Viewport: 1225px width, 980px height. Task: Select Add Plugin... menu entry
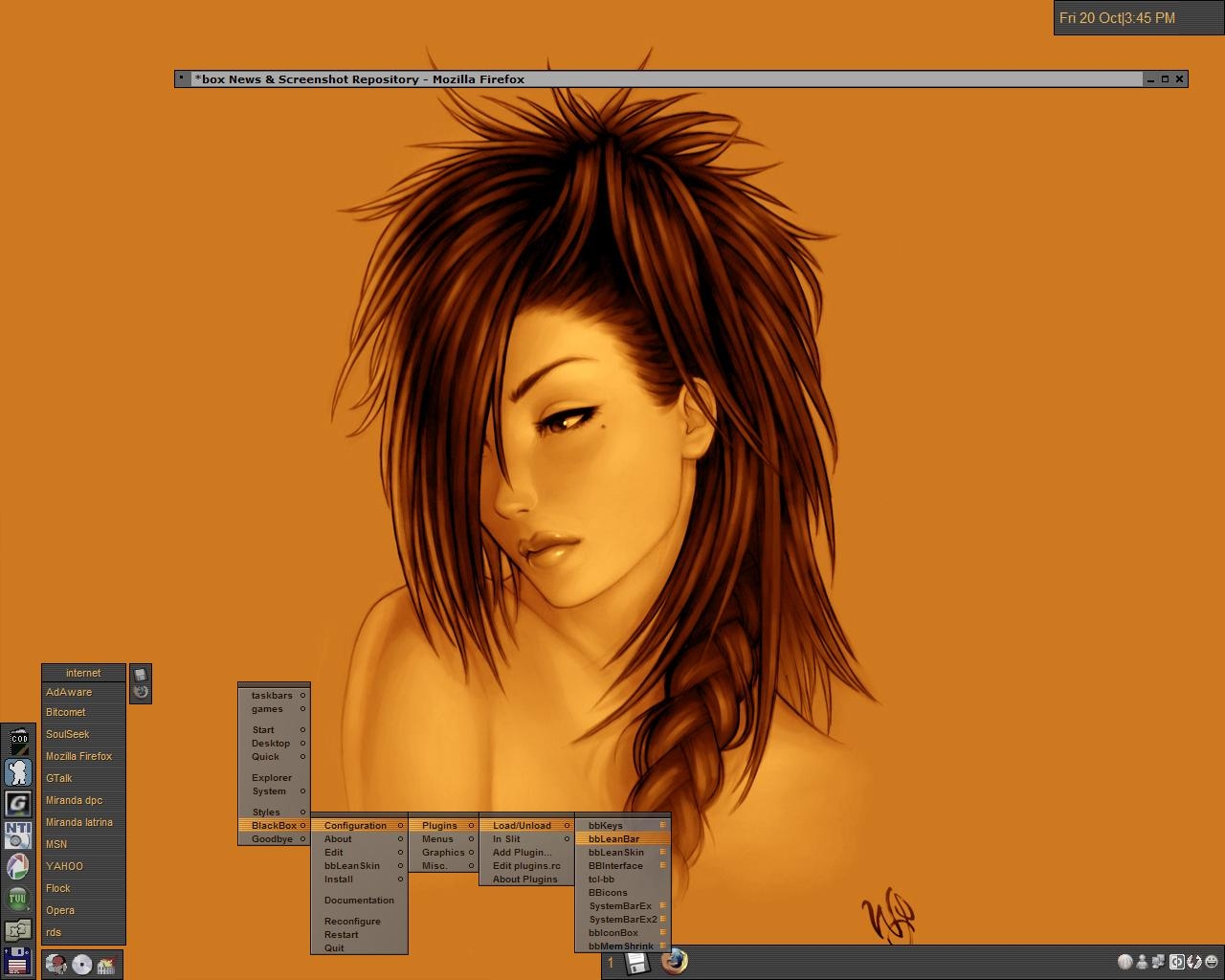pyautogui.click(x=526, y=853)
